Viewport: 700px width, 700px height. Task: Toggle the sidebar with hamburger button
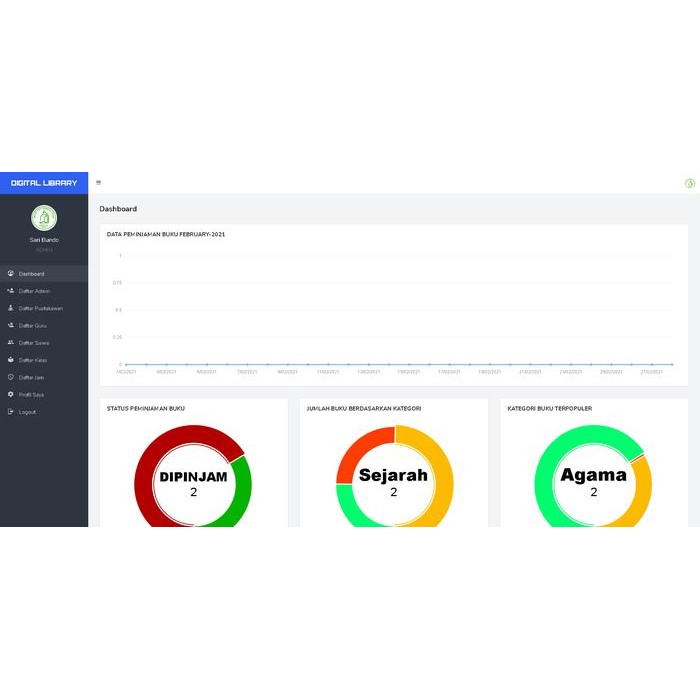tap(98, 182)
